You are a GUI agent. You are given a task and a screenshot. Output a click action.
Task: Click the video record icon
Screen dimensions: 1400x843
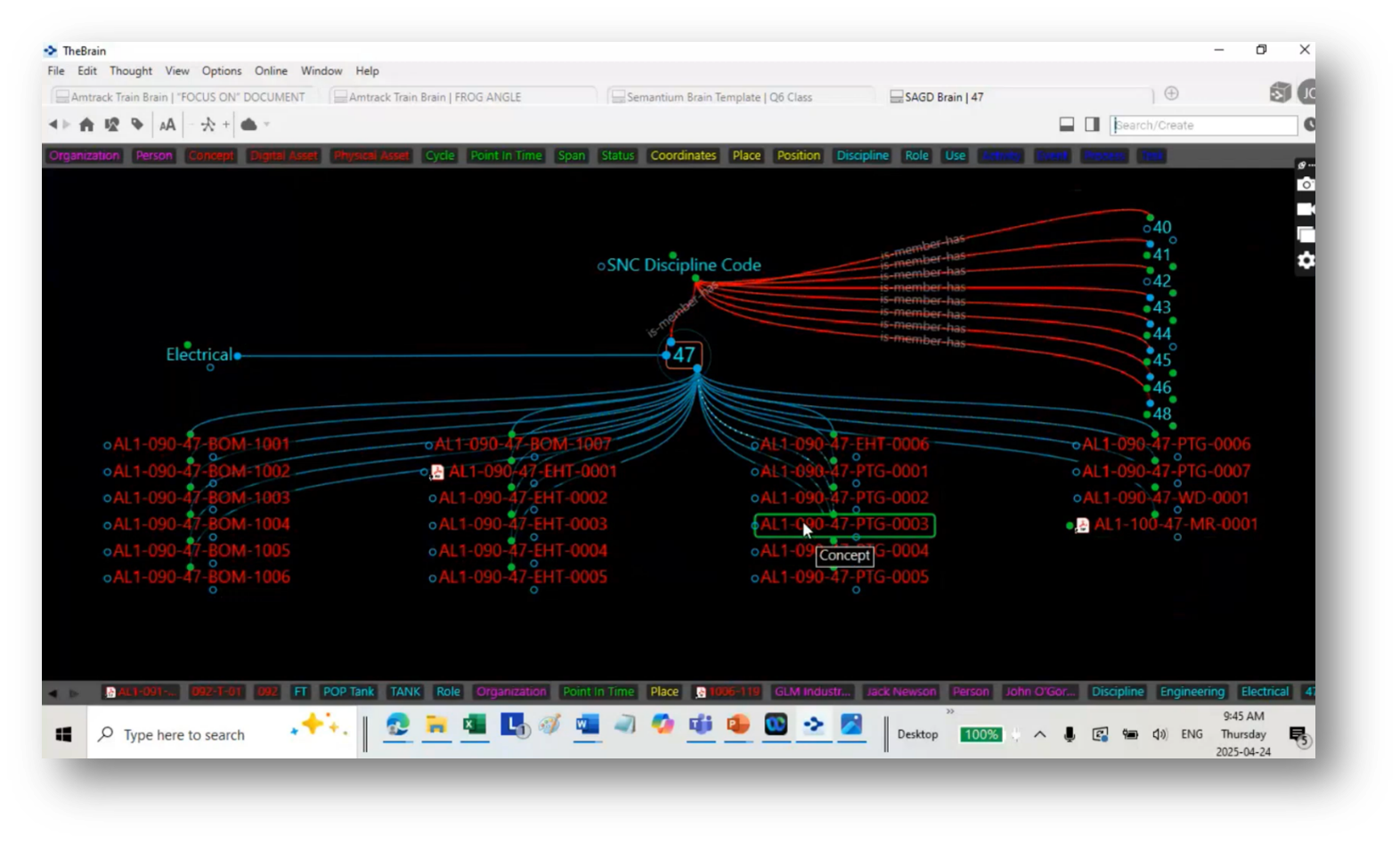click(1305, 209)
